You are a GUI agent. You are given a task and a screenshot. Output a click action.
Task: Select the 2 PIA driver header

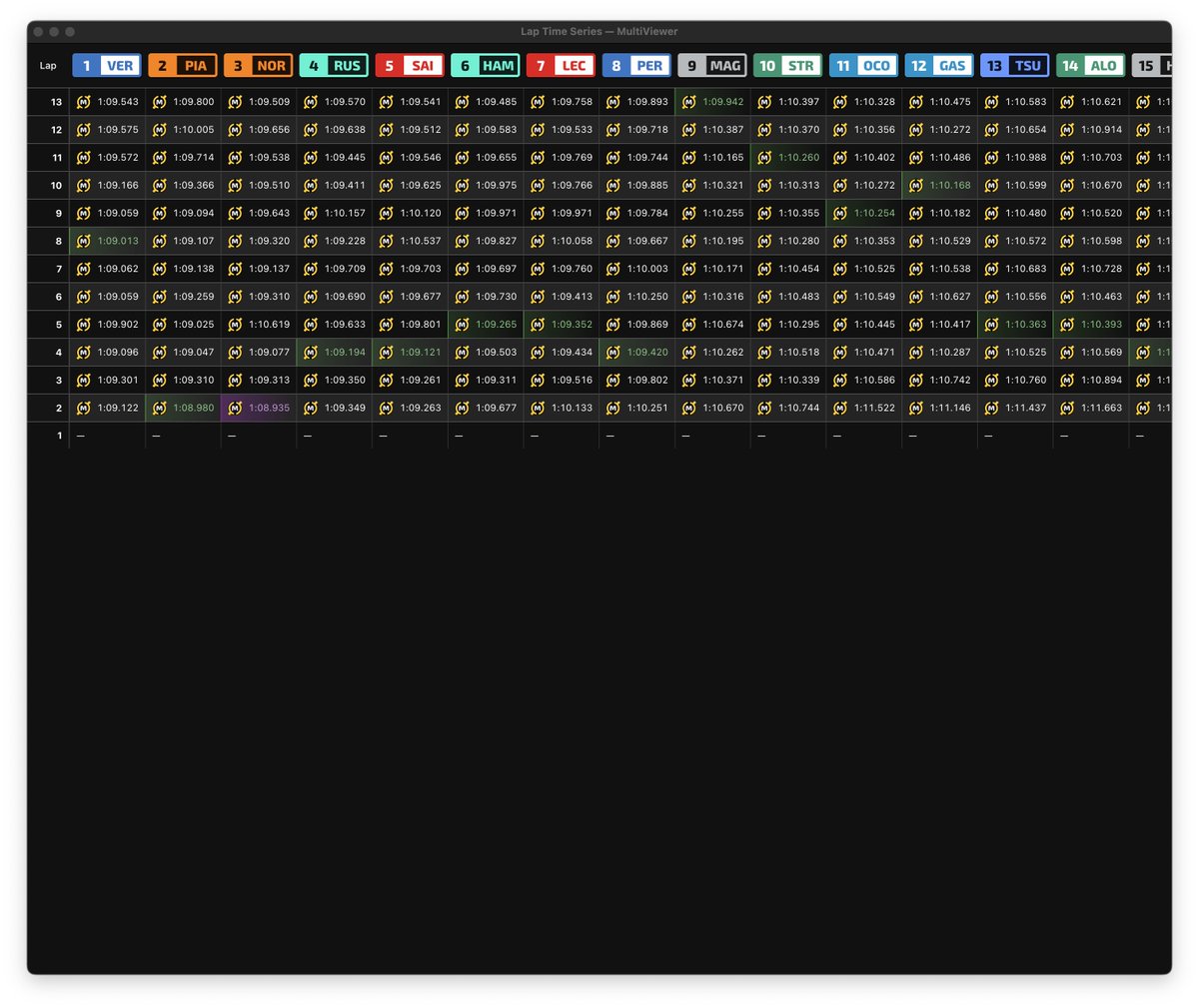(x=183, y=66)
